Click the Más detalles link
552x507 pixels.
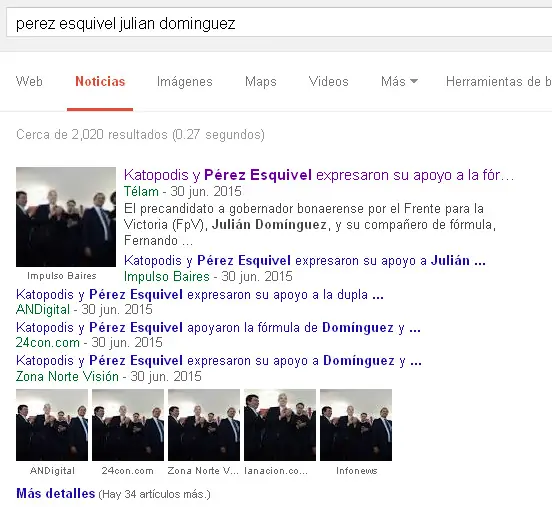pos(56,494)
